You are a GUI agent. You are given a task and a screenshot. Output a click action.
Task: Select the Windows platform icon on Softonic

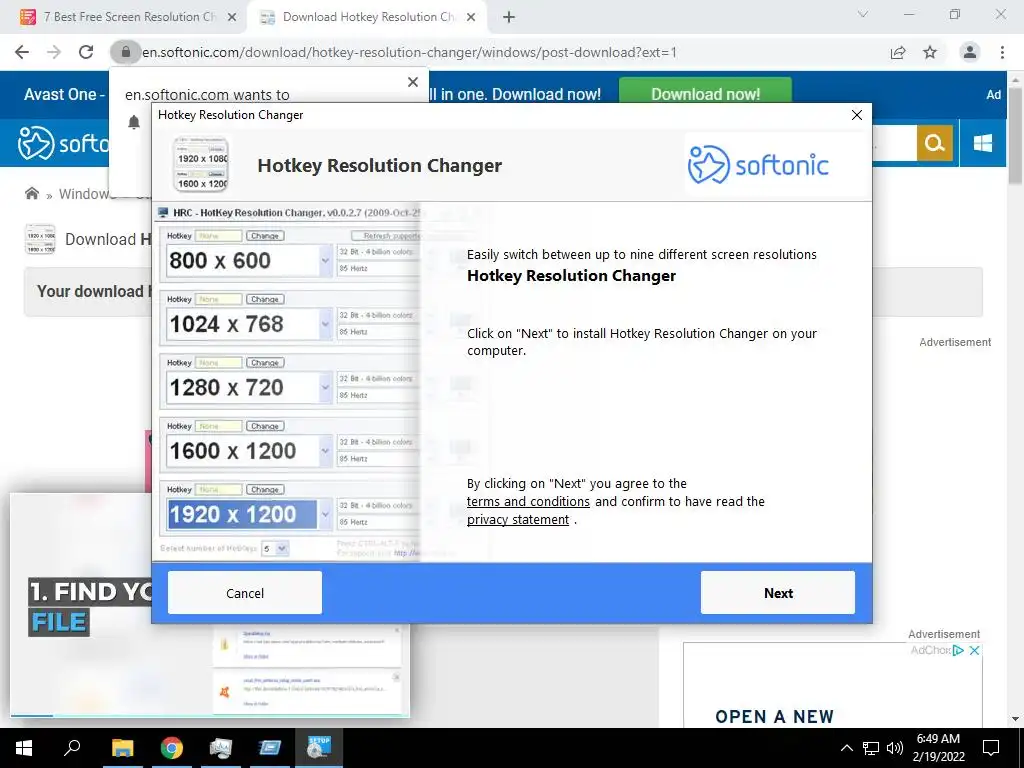click(x=982, y=142)
